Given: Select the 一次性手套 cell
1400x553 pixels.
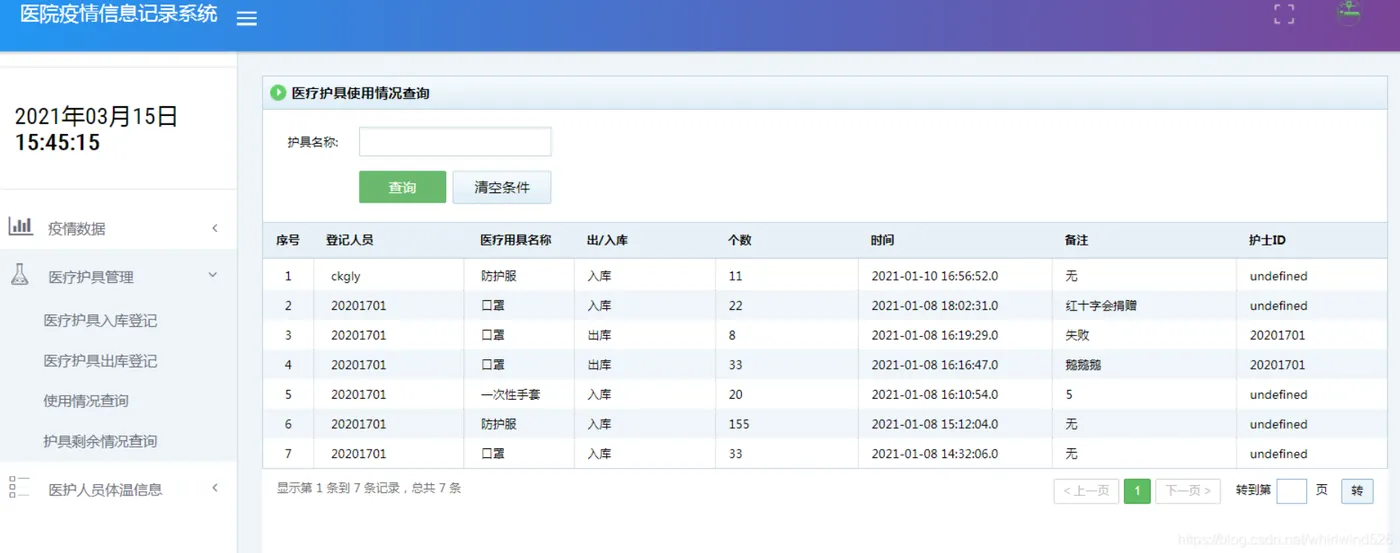Looking at the screenshot, I should point(511,395).
